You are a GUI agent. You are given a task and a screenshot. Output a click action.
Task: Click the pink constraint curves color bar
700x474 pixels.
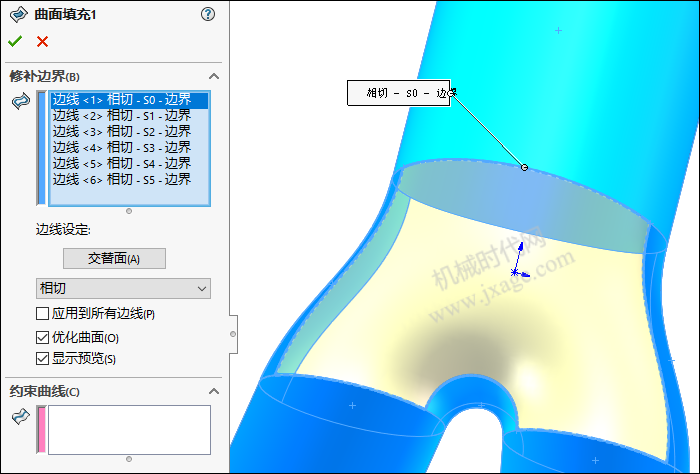point(42,429)
